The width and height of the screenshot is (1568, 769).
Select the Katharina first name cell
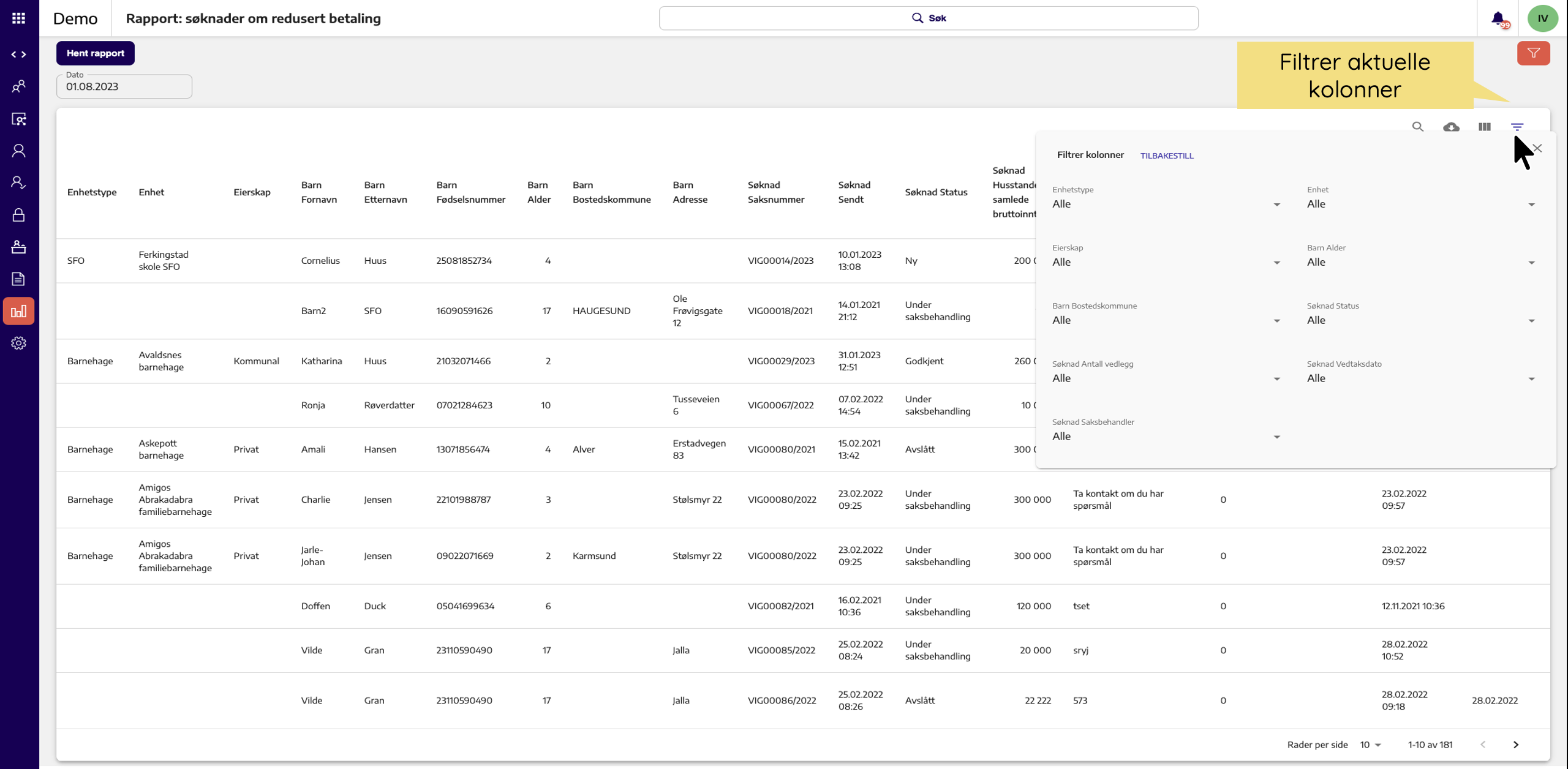click(x=322, y=361)
